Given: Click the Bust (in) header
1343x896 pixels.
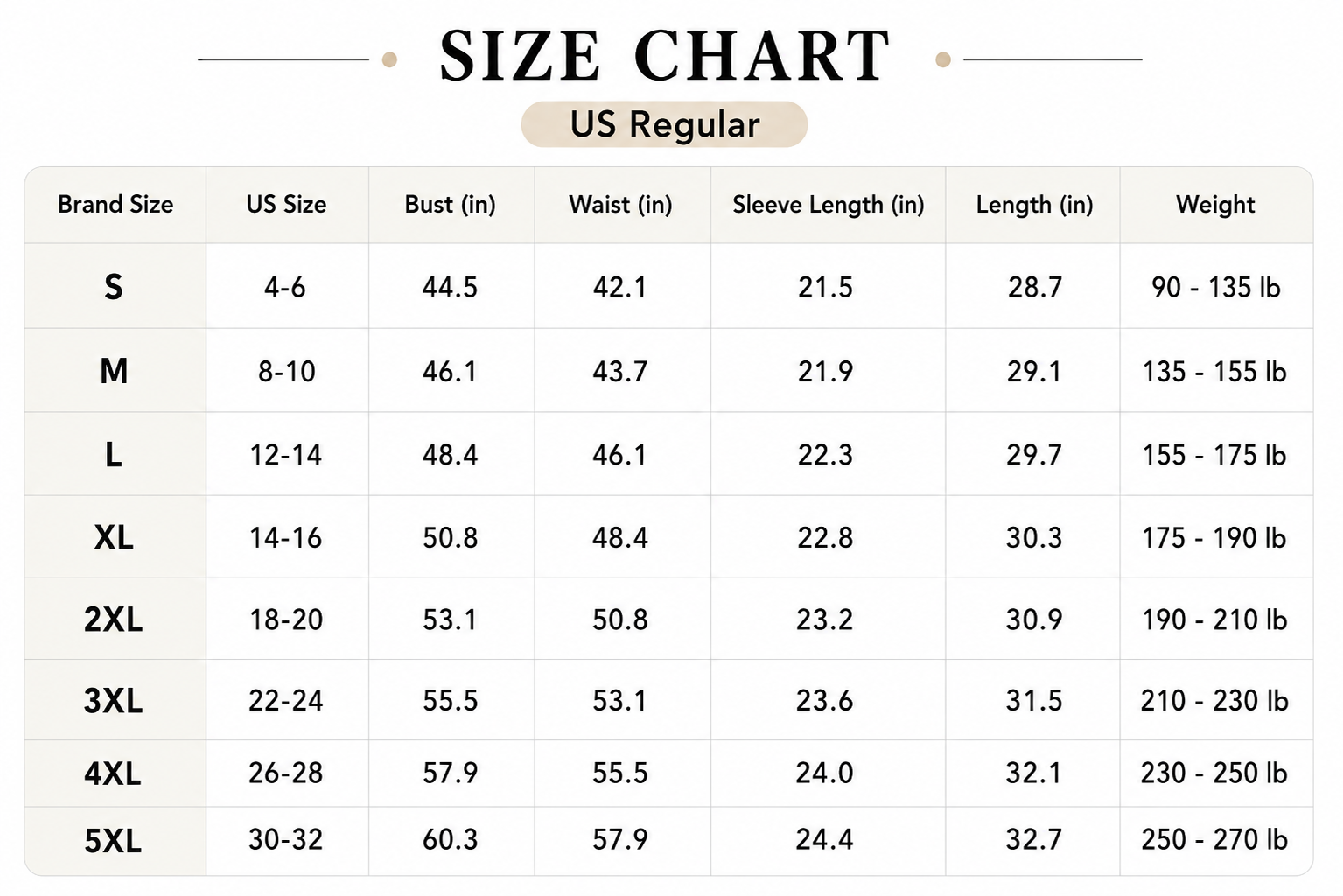Looking at the screenshot, I should tap(451, 205).
